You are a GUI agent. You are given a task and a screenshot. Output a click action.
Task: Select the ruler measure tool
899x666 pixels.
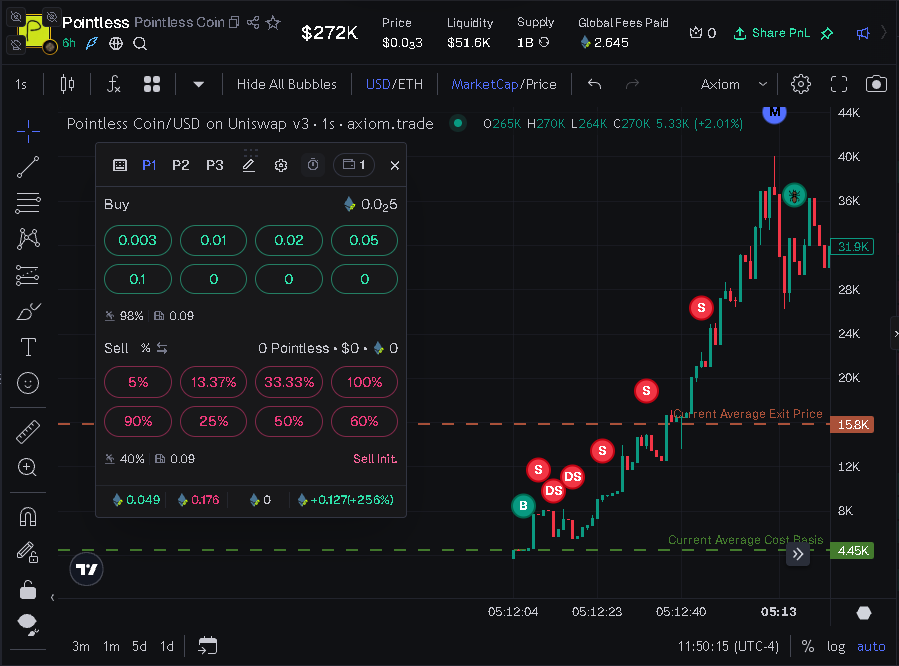point(28,432)
